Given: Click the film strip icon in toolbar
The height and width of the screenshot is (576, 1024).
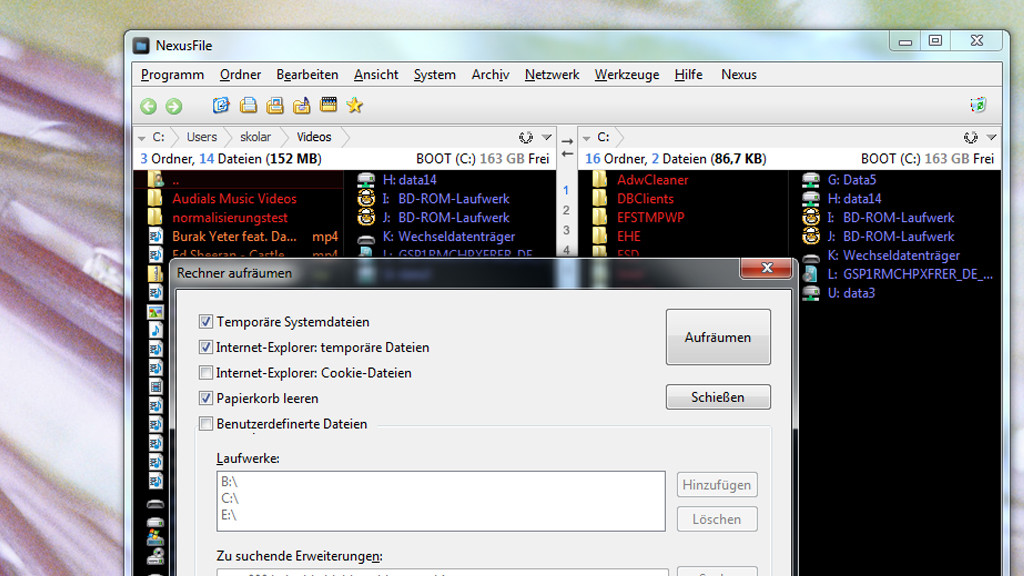Looking at the screenshot, I should [328, 105].
